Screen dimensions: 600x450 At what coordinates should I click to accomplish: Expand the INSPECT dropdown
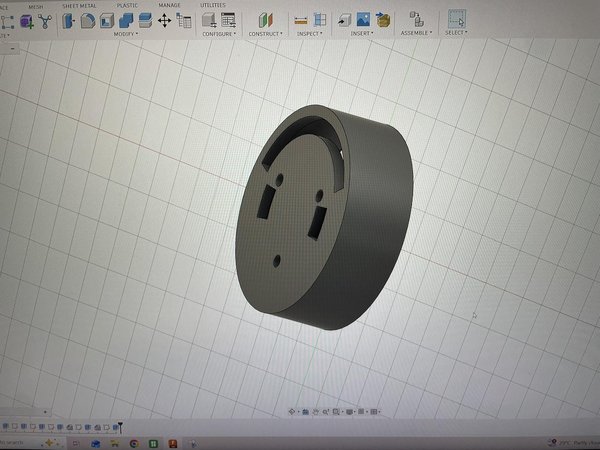(x=309, y=34)
